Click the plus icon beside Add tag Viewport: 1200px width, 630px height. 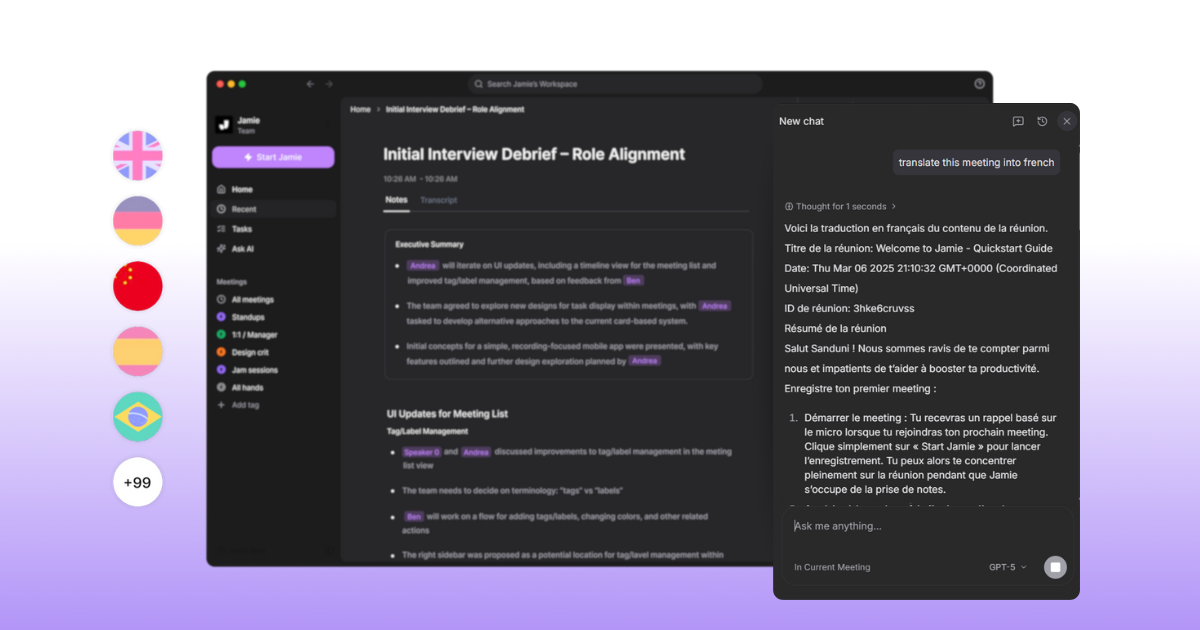point(221,405)
